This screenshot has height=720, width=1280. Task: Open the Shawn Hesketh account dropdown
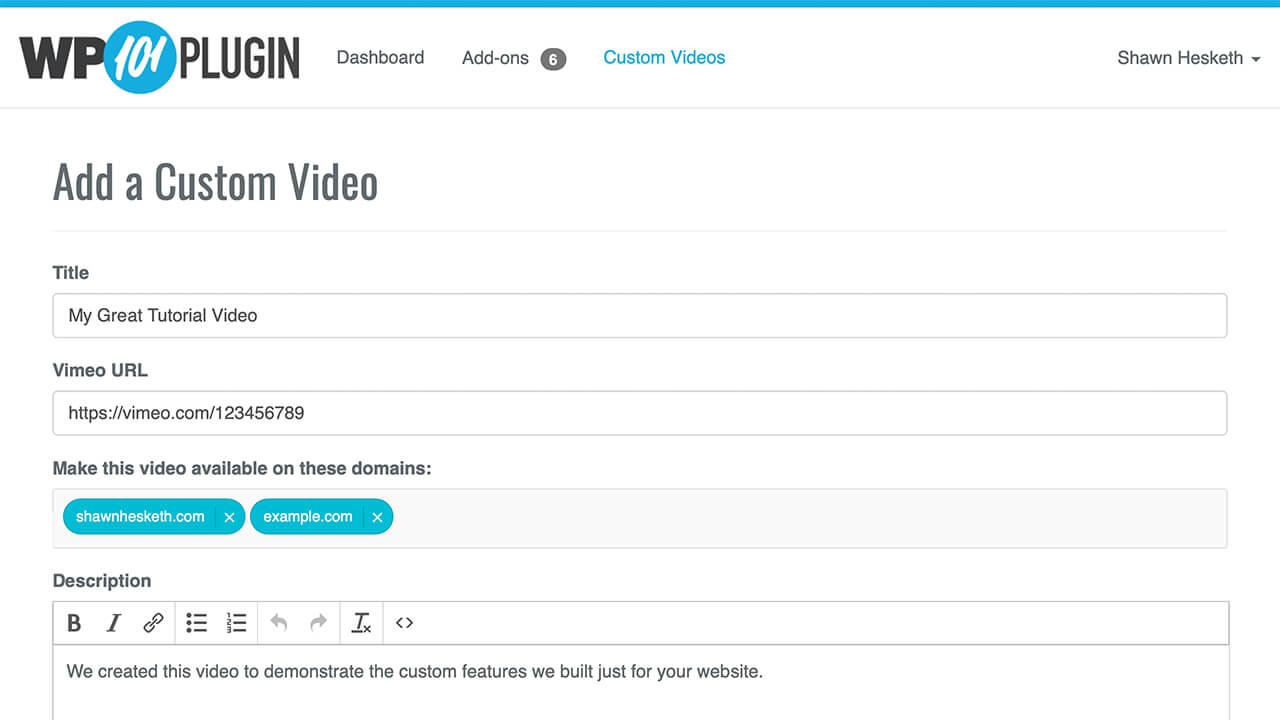coord(1188,58)
